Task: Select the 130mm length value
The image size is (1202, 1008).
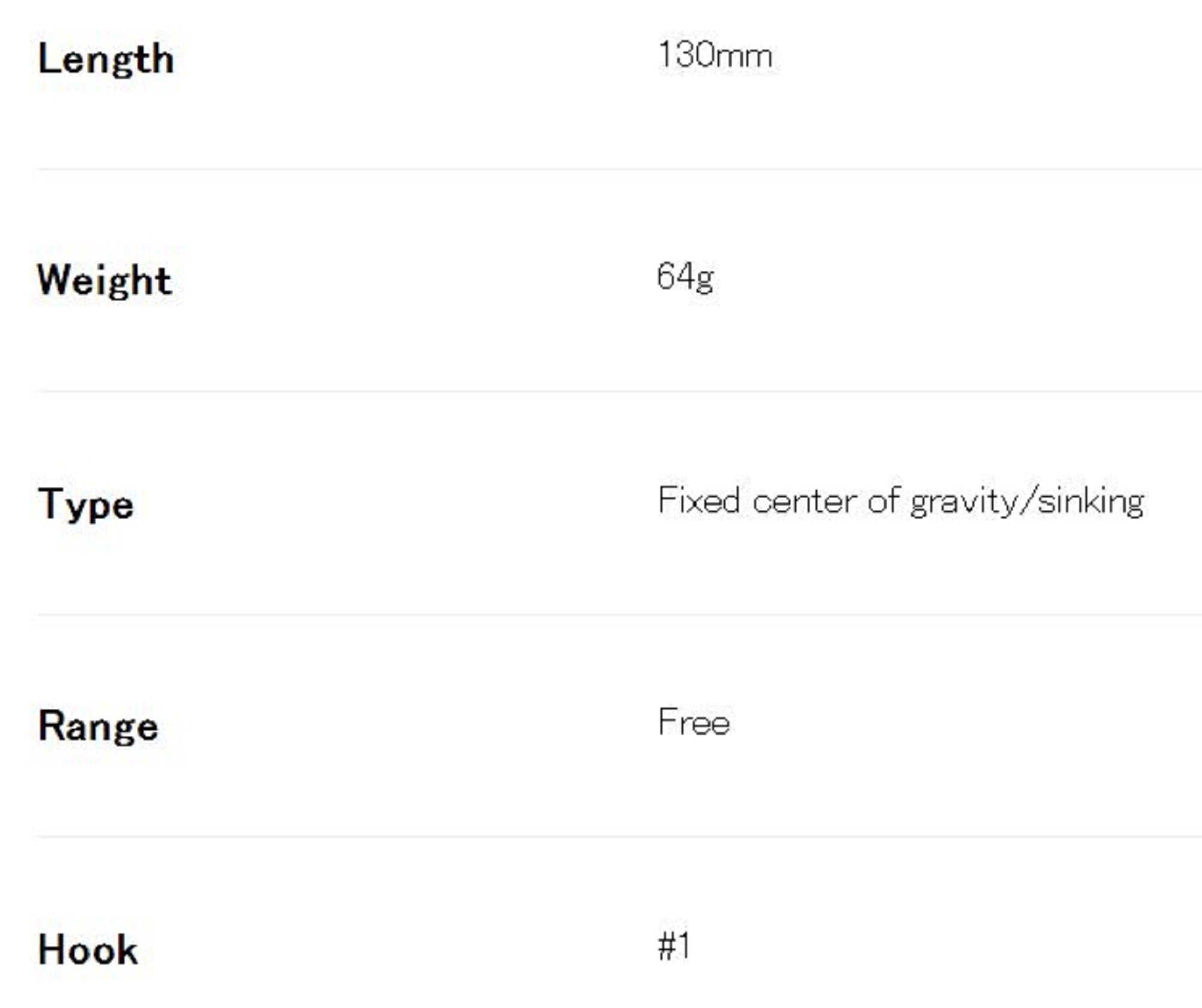Action: tap(715, 55)
